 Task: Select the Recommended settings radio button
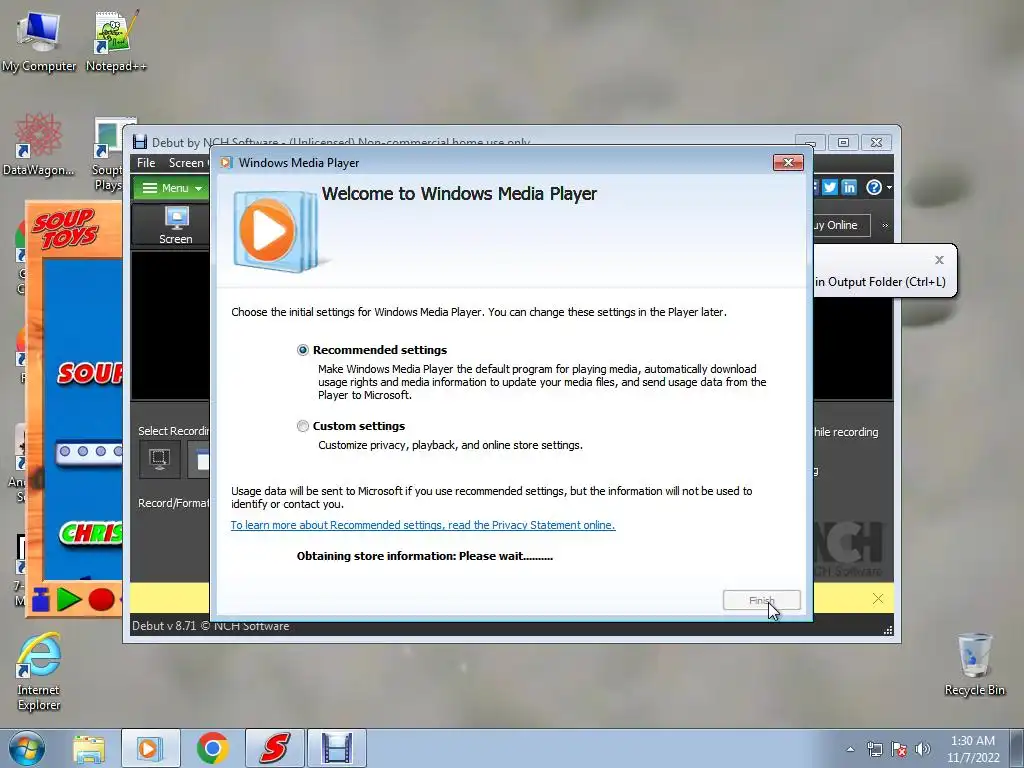[x=302, y=350]
